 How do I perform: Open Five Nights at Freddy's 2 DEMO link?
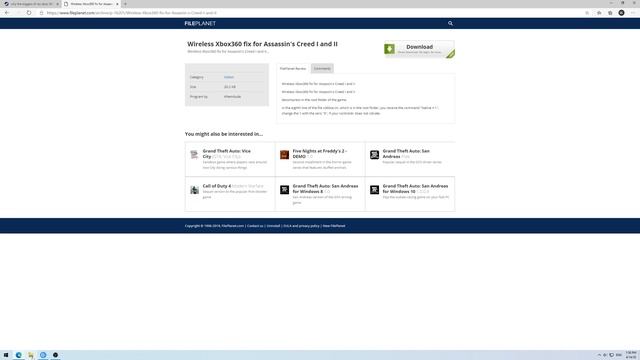320,153
